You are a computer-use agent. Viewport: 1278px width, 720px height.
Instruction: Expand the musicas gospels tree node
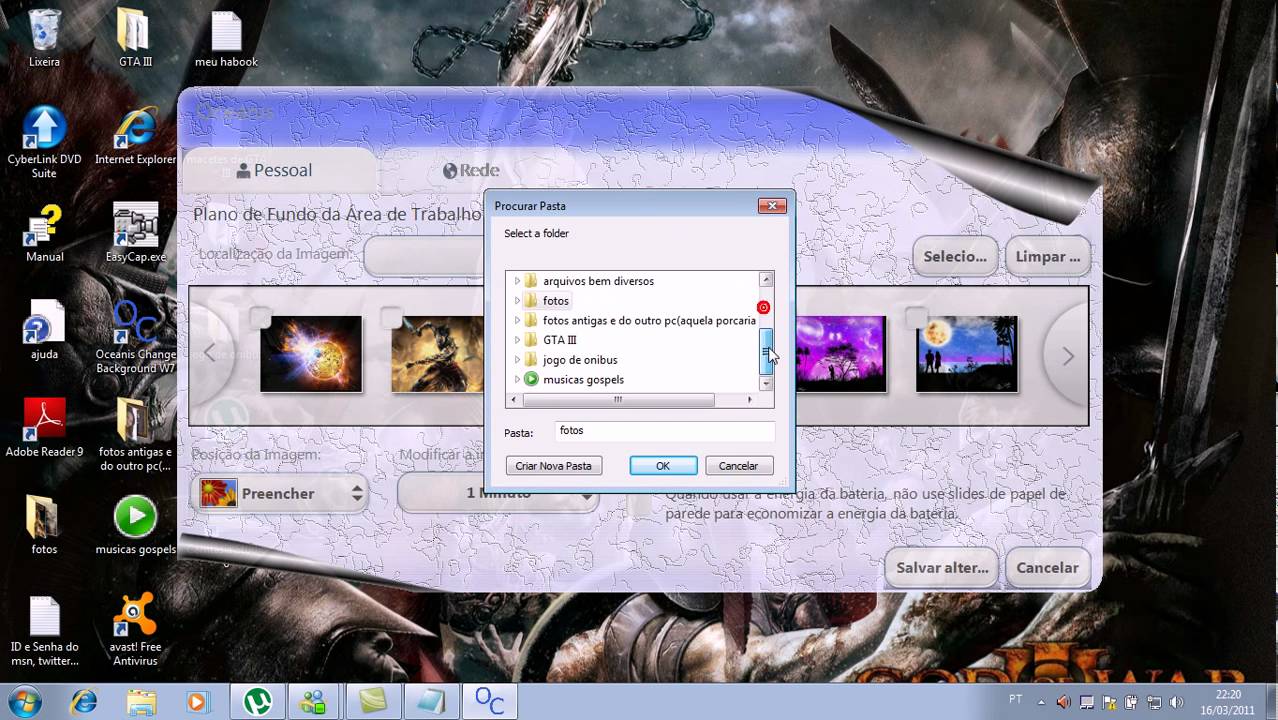pyautogui.click(x=517, y=380)
